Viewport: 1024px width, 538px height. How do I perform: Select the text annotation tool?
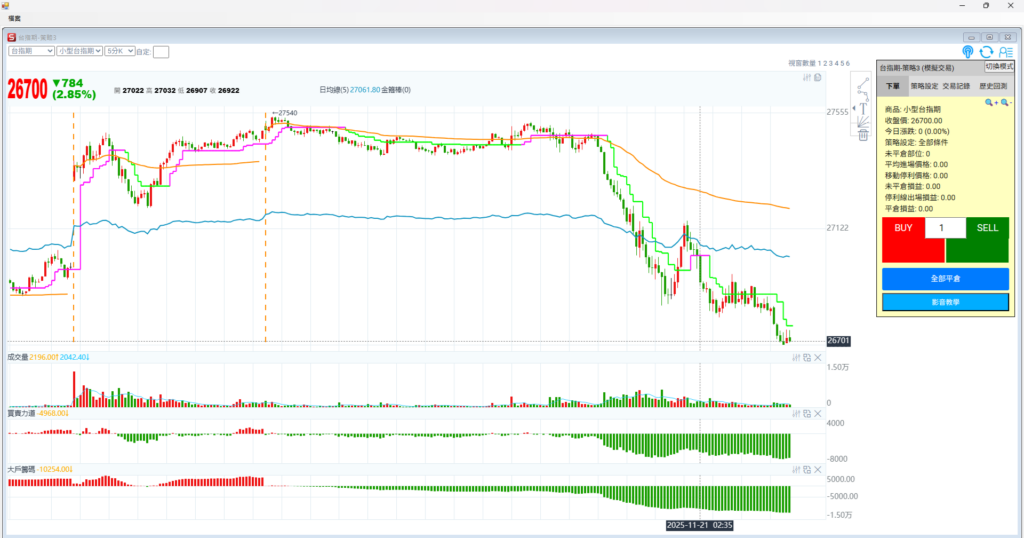[863, 107]
